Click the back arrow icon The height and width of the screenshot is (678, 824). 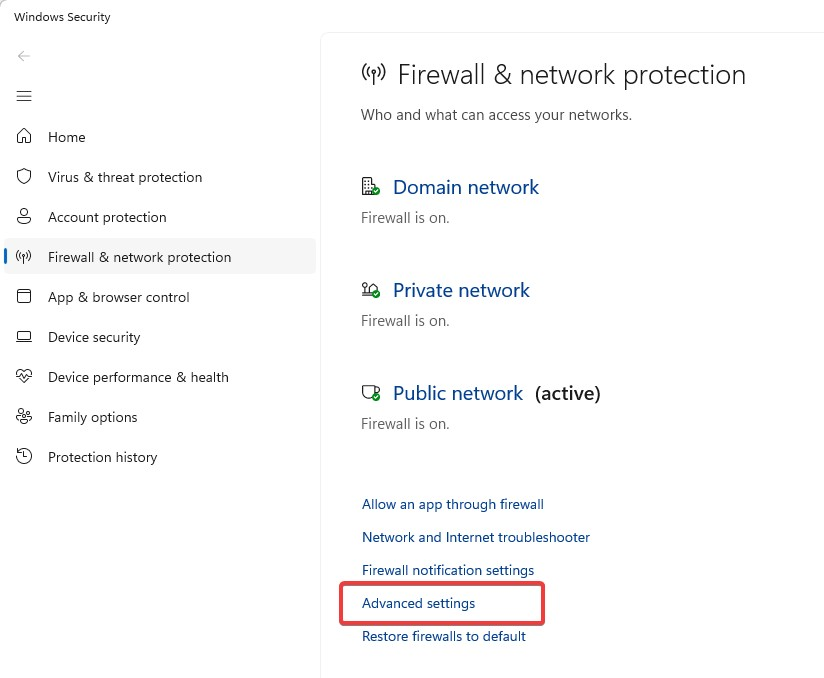click(x=24, y=56)
